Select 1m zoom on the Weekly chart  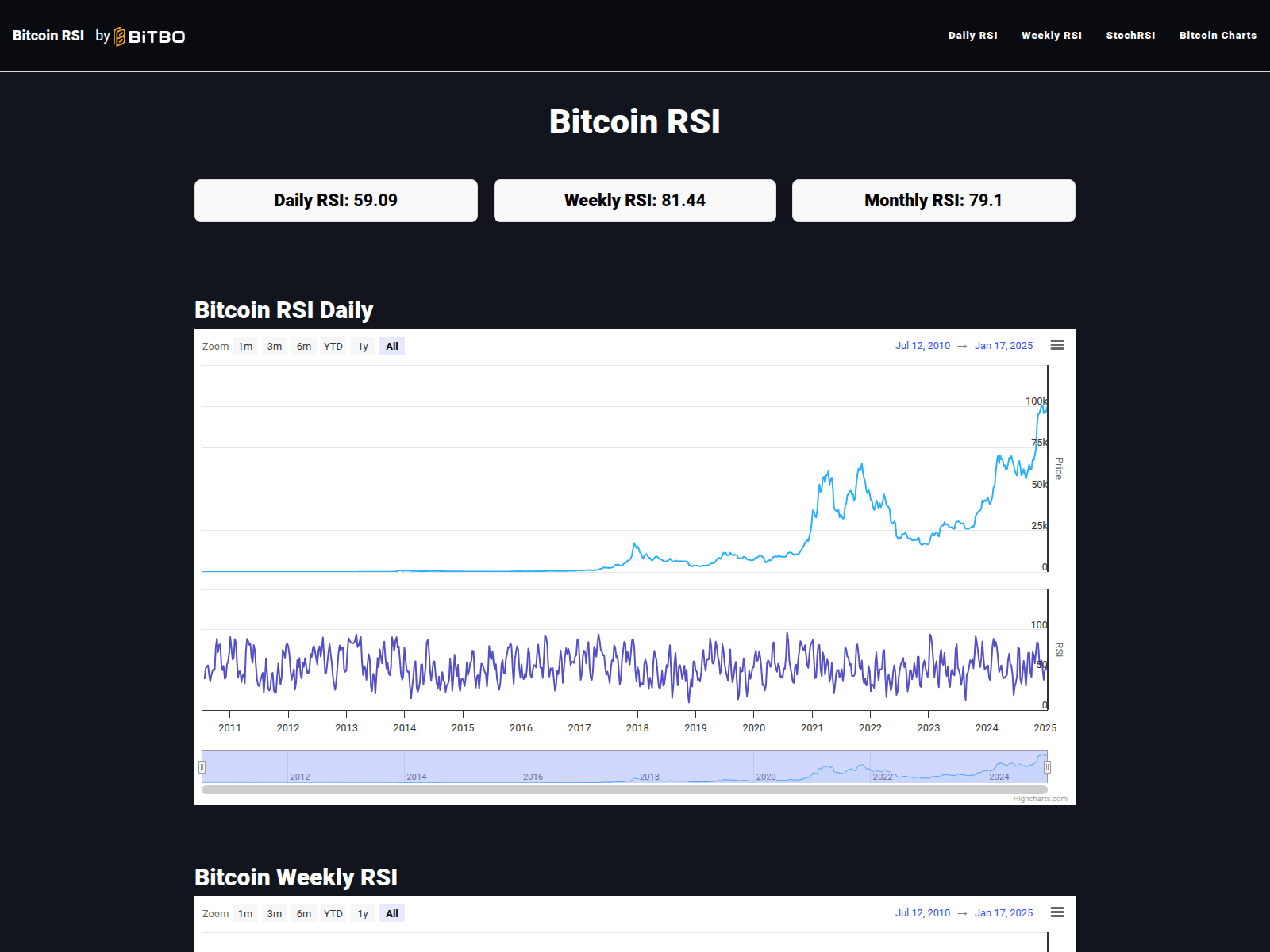coord(245,913)
